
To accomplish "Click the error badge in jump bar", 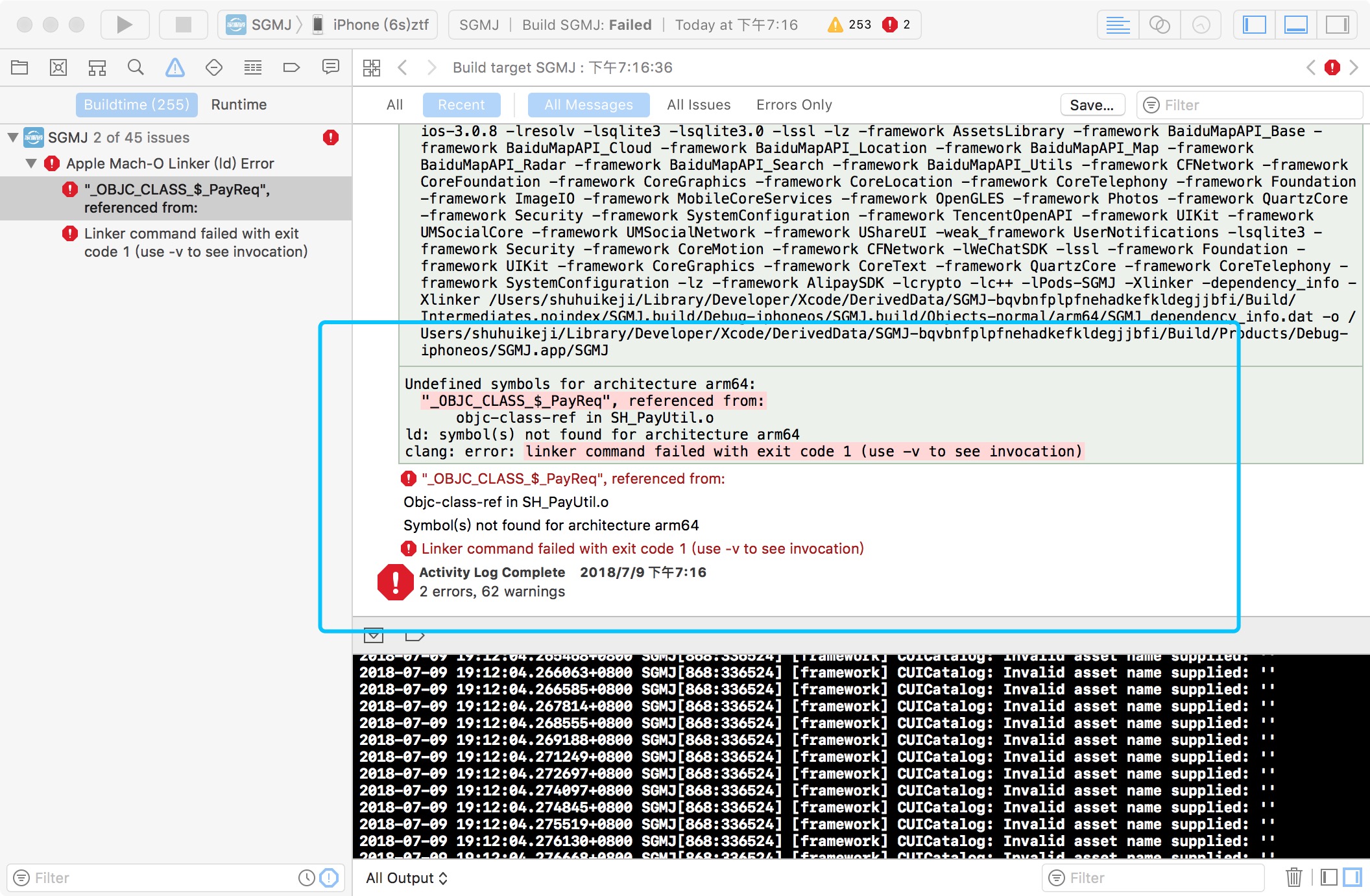I will pyautogui.click(x=1332, y=67).
